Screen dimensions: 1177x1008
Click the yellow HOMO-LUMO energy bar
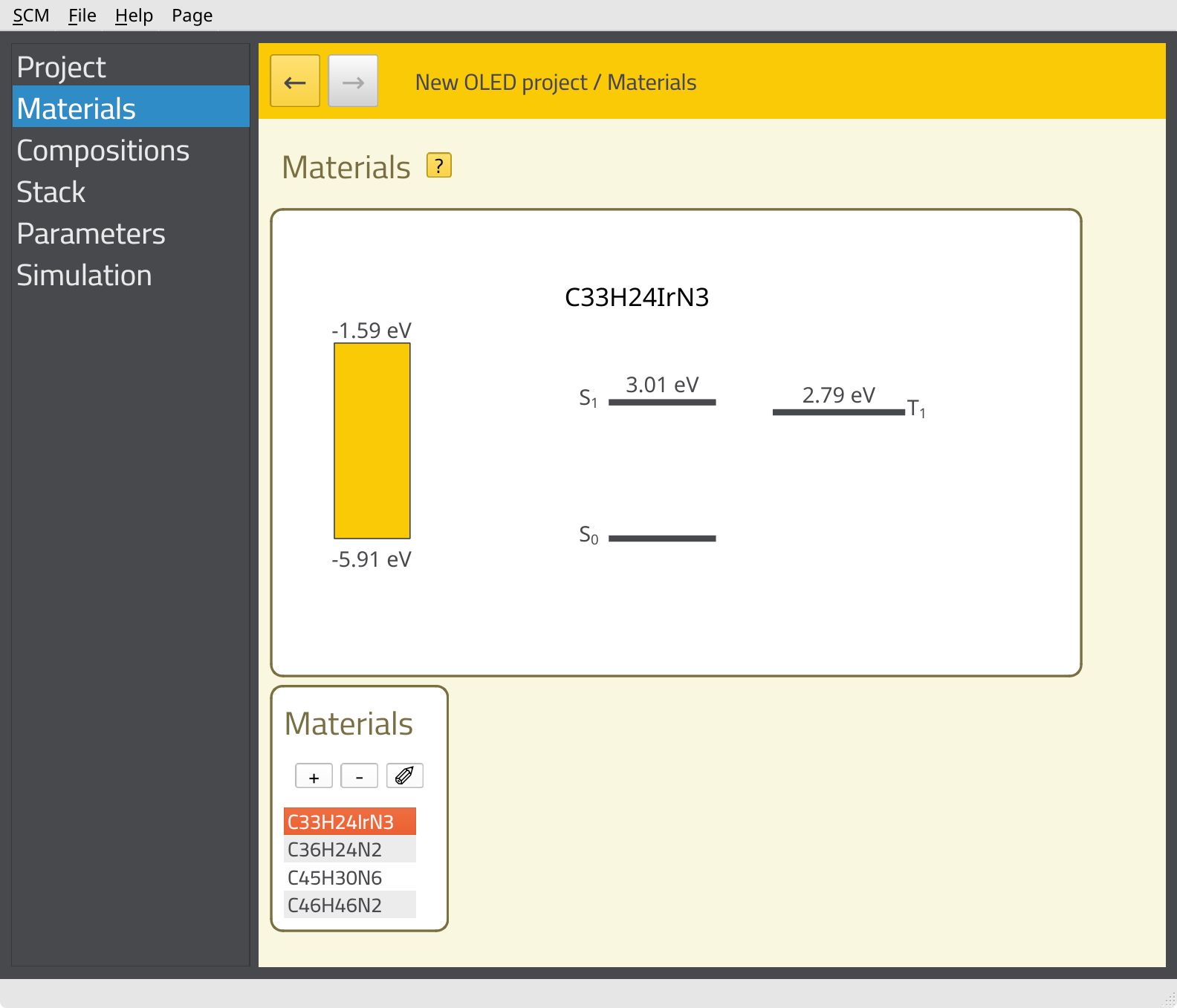click(x=372, y=440)
